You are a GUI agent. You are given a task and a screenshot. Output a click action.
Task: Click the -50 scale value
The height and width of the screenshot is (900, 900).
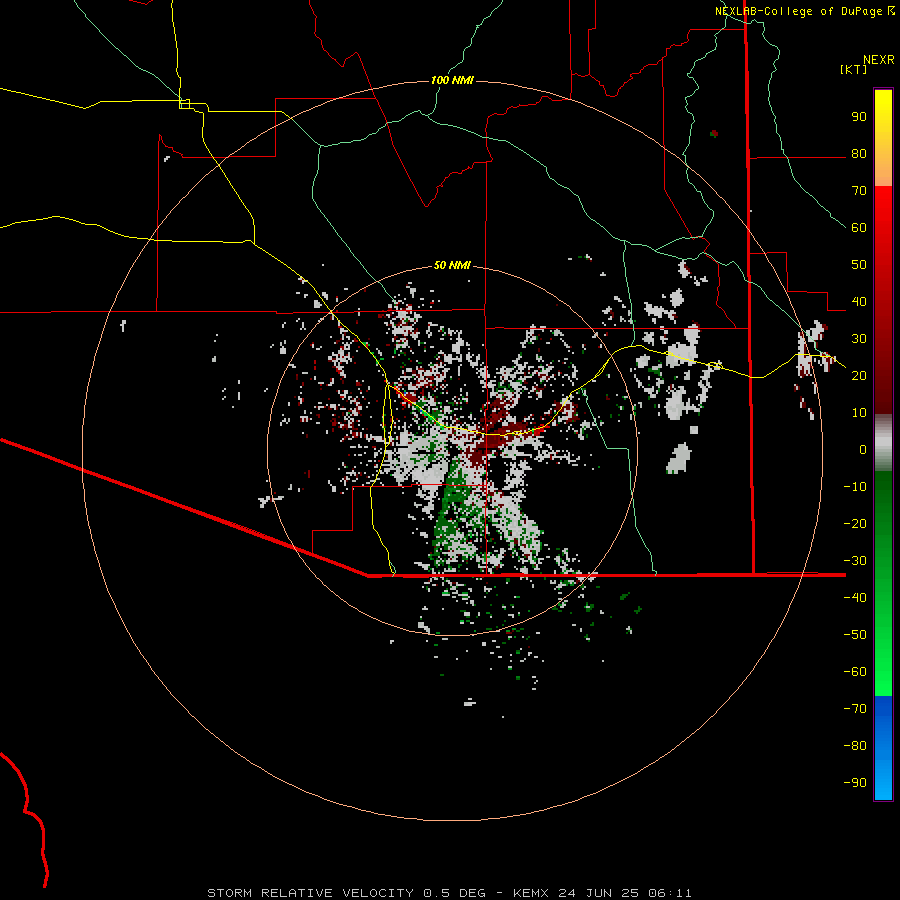(855, 634)
